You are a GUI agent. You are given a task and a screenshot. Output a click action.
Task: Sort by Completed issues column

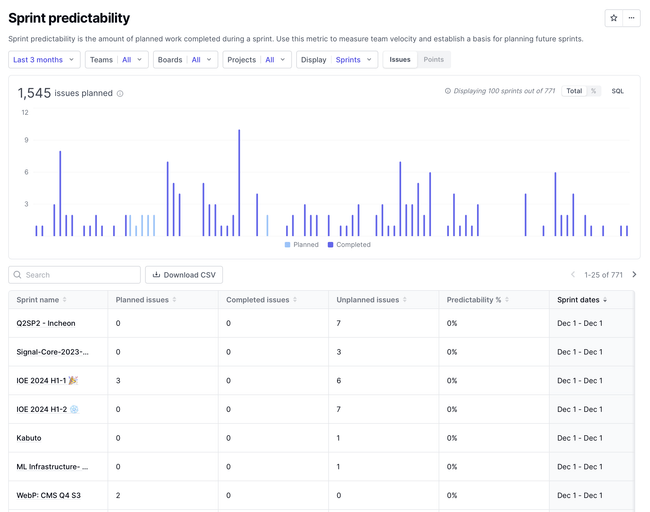pyautogui.click(x=262, y=300)
